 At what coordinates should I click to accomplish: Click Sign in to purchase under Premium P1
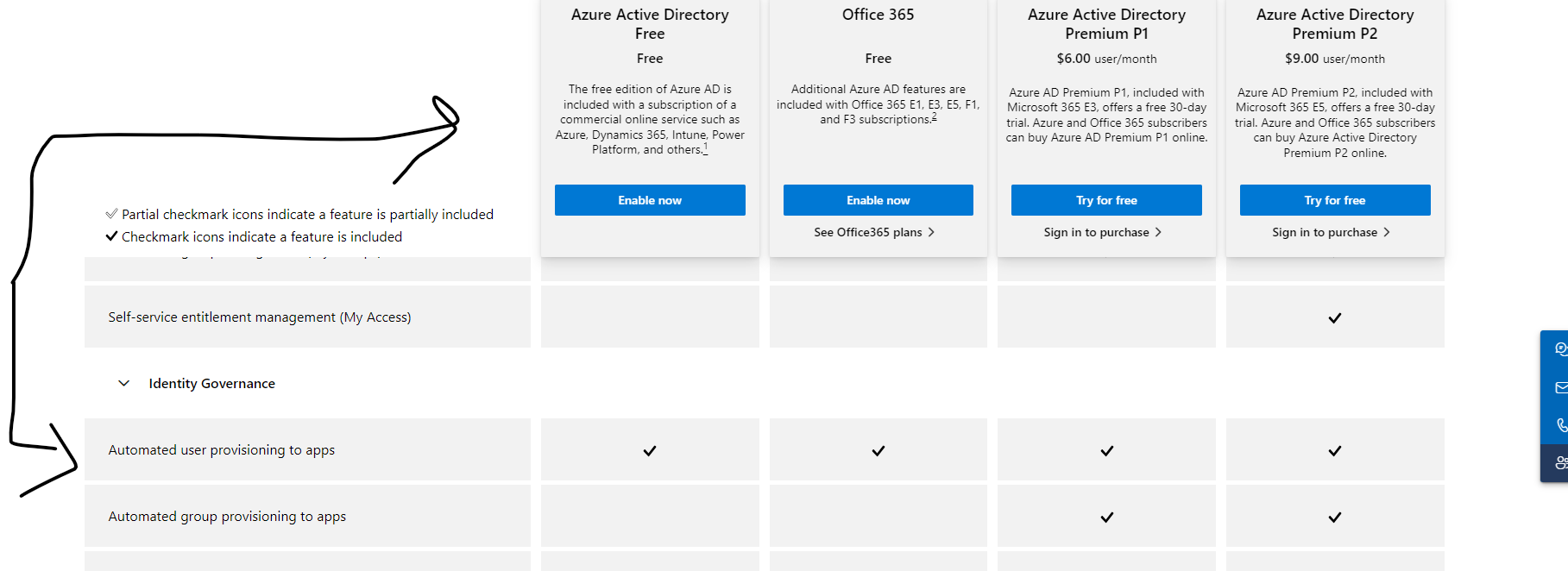pyautogui.click(x=1103, y=232)
